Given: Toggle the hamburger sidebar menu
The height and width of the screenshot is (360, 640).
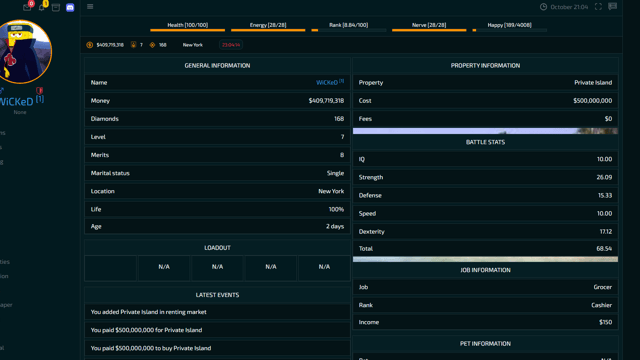Looking at the screenshot, I should (x=90, y=7).
